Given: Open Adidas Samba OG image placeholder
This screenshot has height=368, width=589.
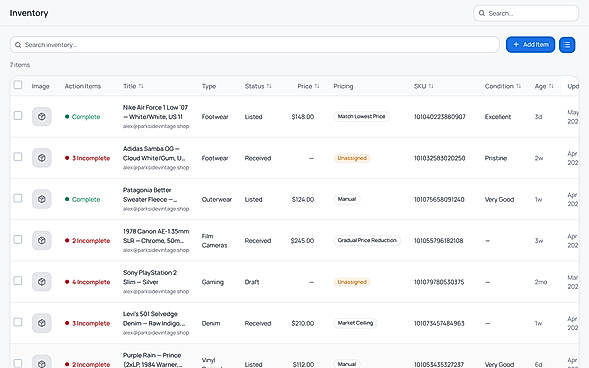Looking at the screenshot, I should coord(42,158).
